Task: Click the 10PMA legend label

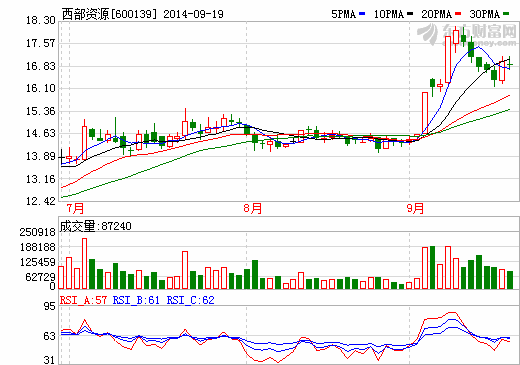Action: click(x=389, y=14)
